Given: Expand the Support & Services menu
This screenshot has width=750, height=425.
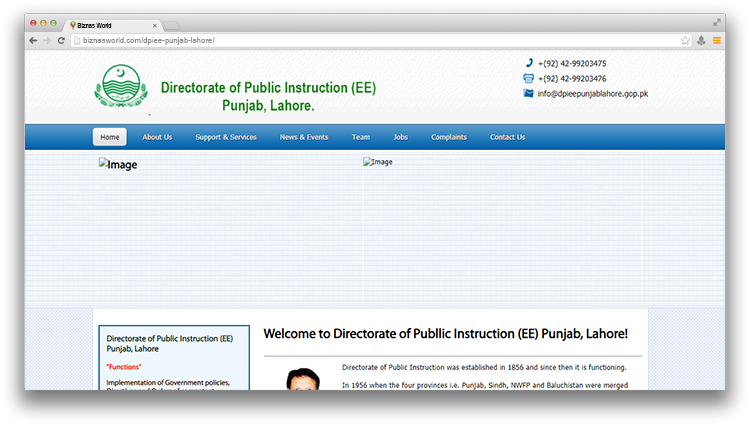Looking at the screenshot, I should (225, 137).
